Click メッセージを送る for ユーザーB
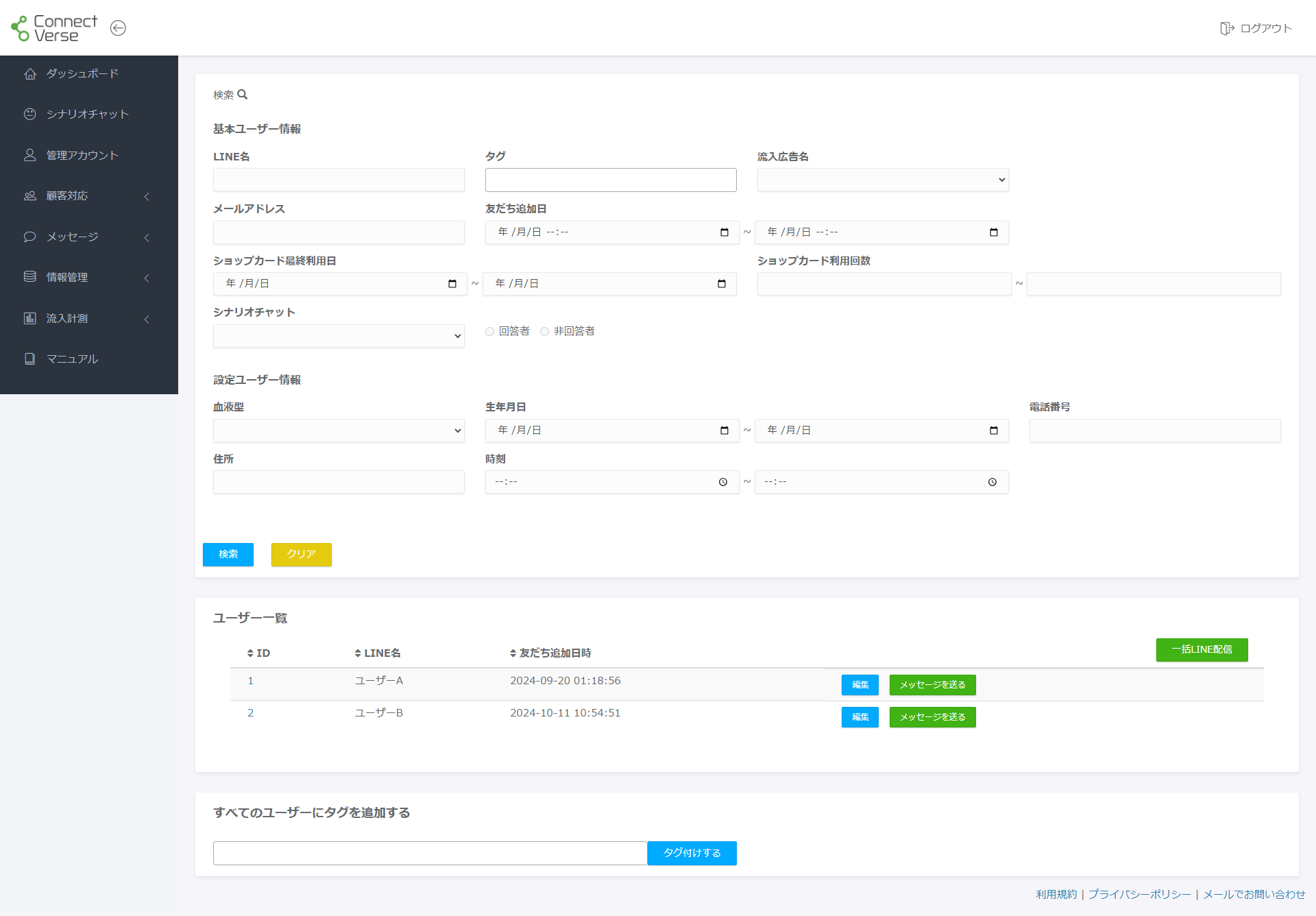Viewport: 1316px width, 916px height. (x=933, y=717)
